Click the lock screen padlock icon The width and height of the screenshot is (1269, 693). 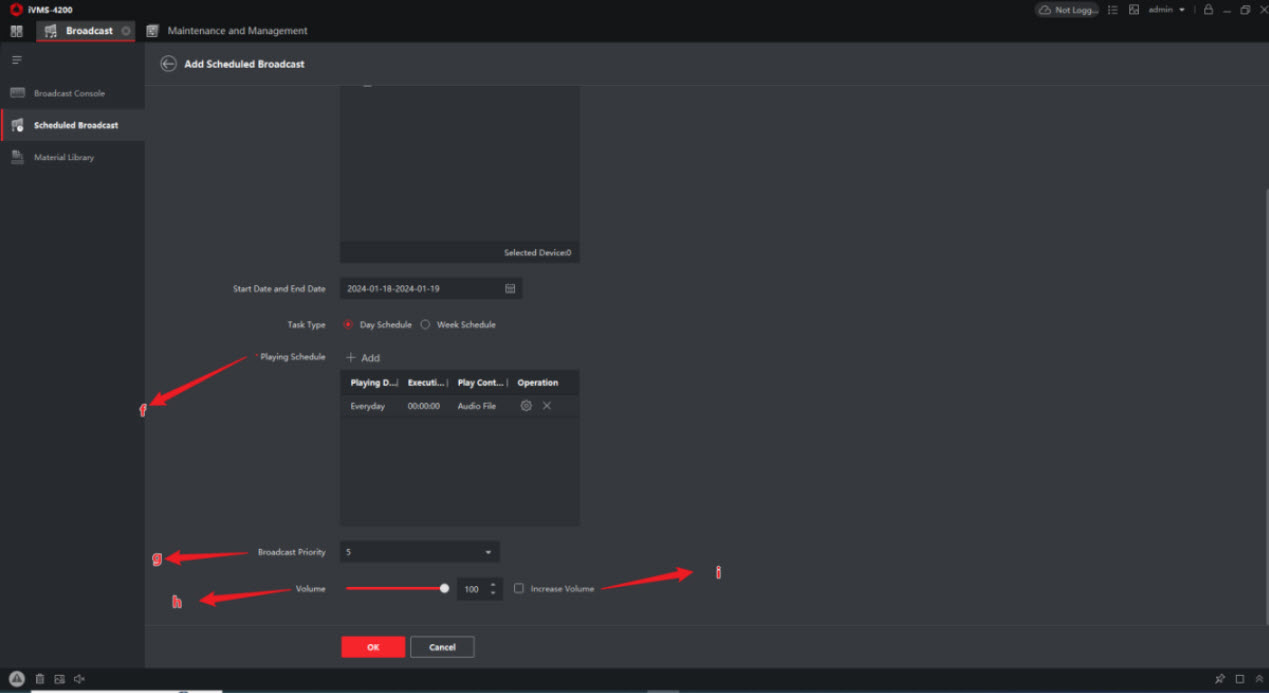point(1208,10)
